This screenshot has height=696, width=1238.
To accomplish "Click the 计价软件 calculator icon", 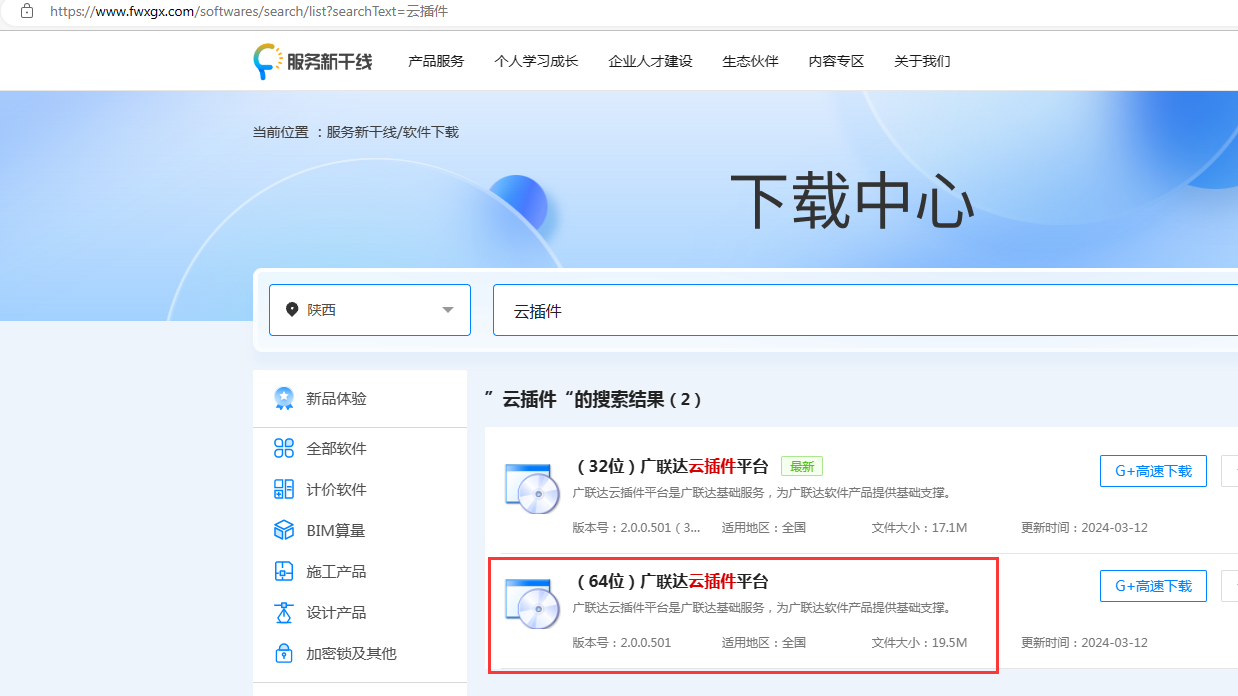I will point(284,489).
